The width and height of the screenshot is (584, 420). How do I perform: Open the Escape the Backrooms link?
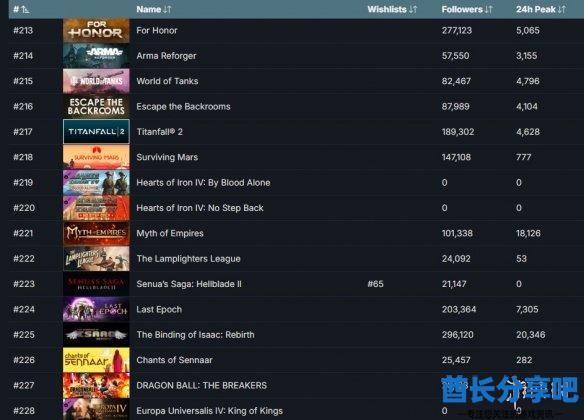183,106
